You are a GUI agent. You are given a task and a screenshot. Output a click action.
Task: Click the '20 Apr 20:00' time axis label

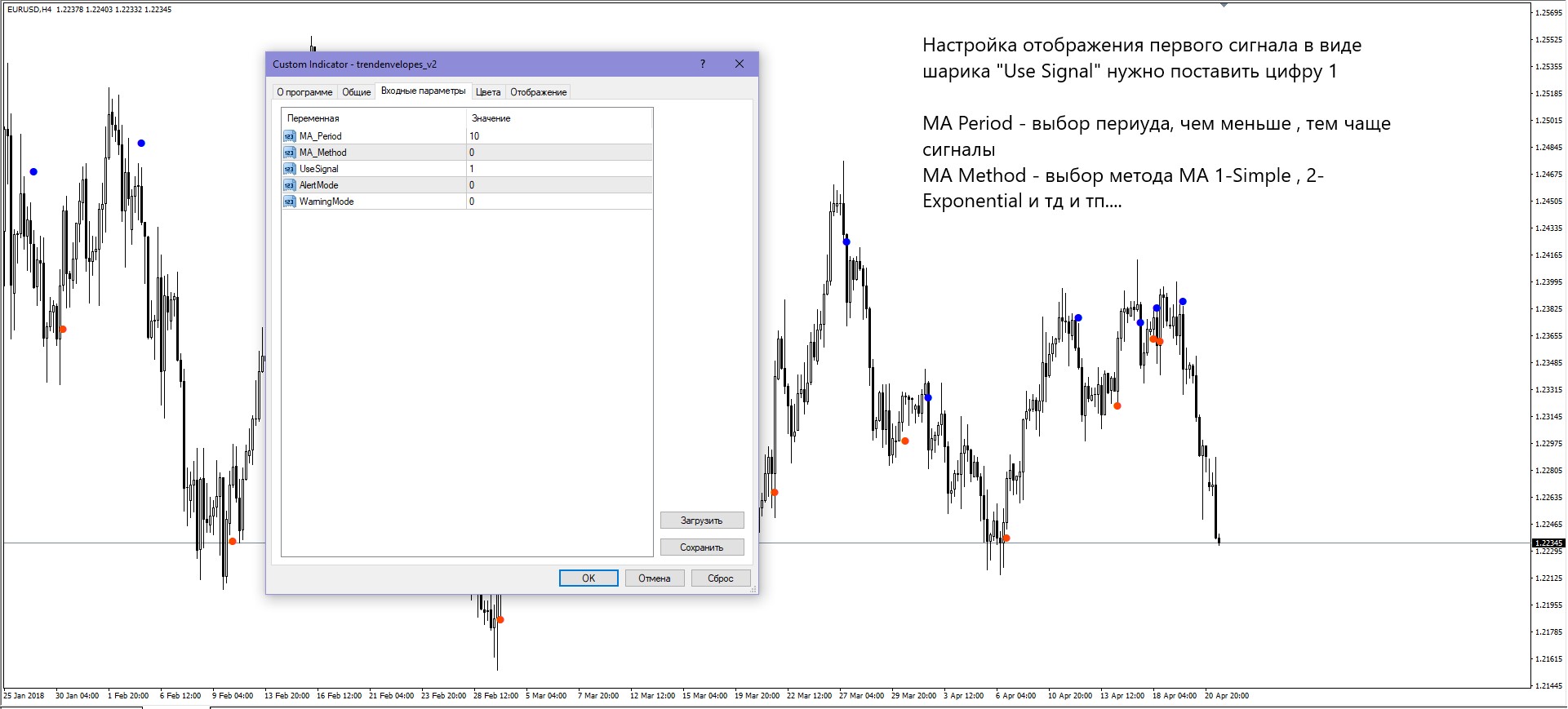pos(1227,696)
